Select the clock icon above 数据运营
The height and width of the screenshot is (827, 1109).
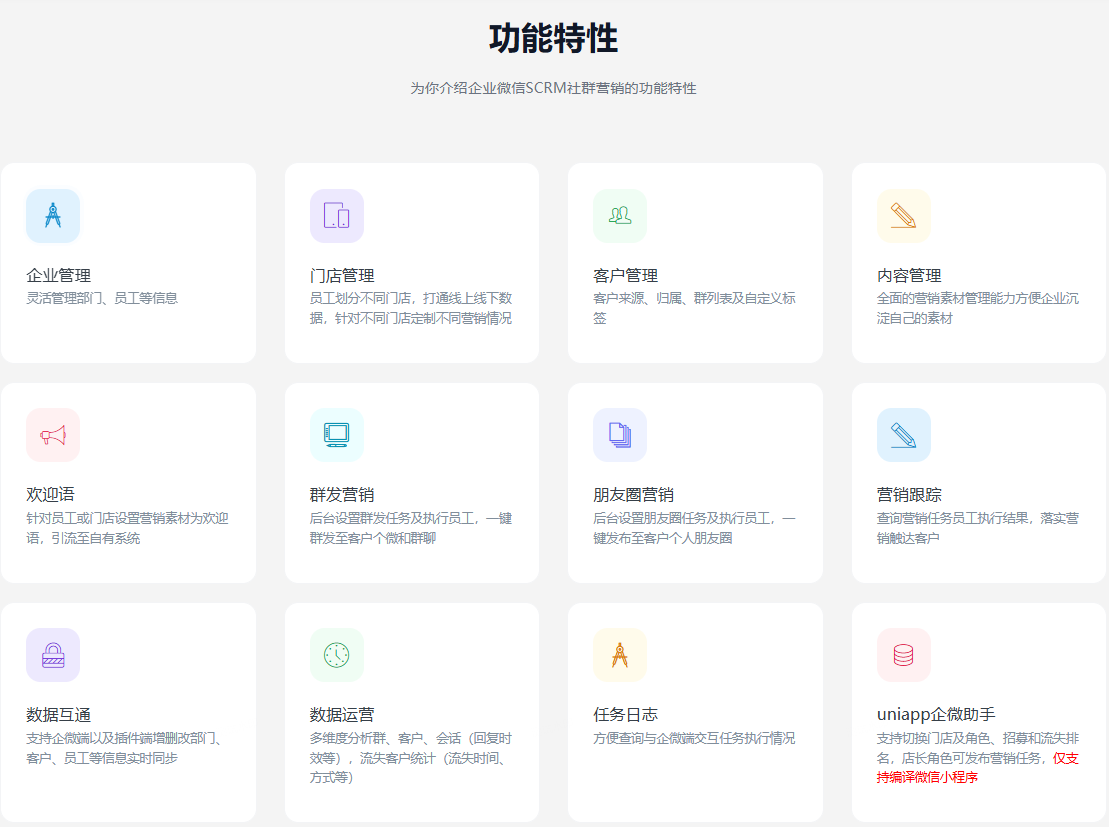[x=336, y=655]
